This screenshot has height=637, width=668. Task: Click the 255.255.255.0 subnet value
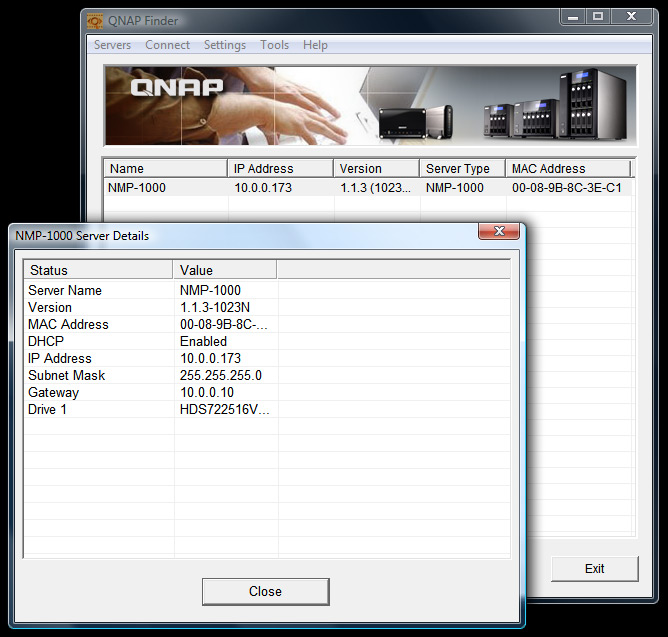[221, 375]
